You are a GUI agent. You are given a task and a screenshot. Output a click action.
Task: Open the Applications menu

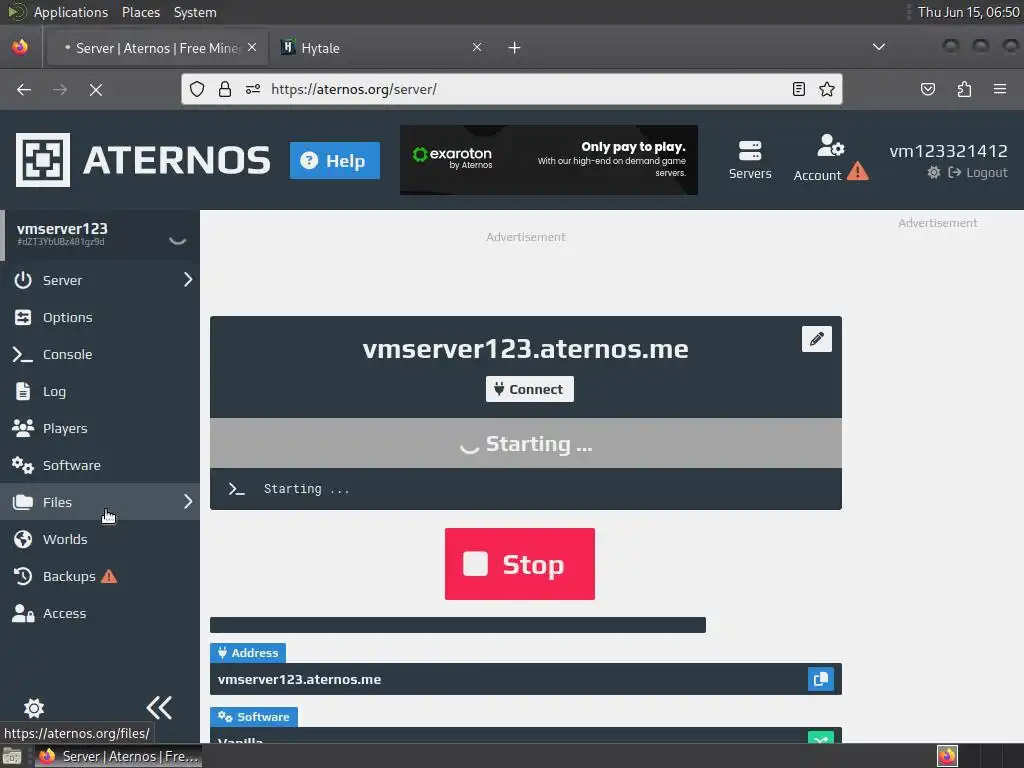click(71, 12)
